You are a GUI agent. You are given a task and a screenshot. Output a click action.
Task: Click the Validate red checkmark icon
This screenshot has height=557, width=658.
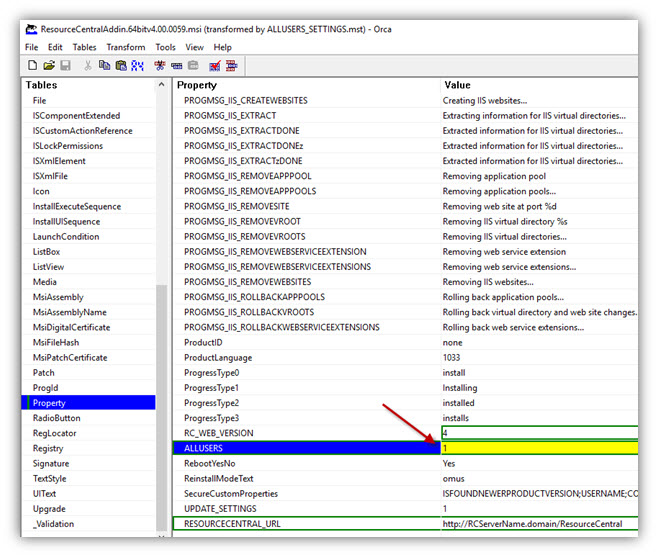click(x=215, y=65)
